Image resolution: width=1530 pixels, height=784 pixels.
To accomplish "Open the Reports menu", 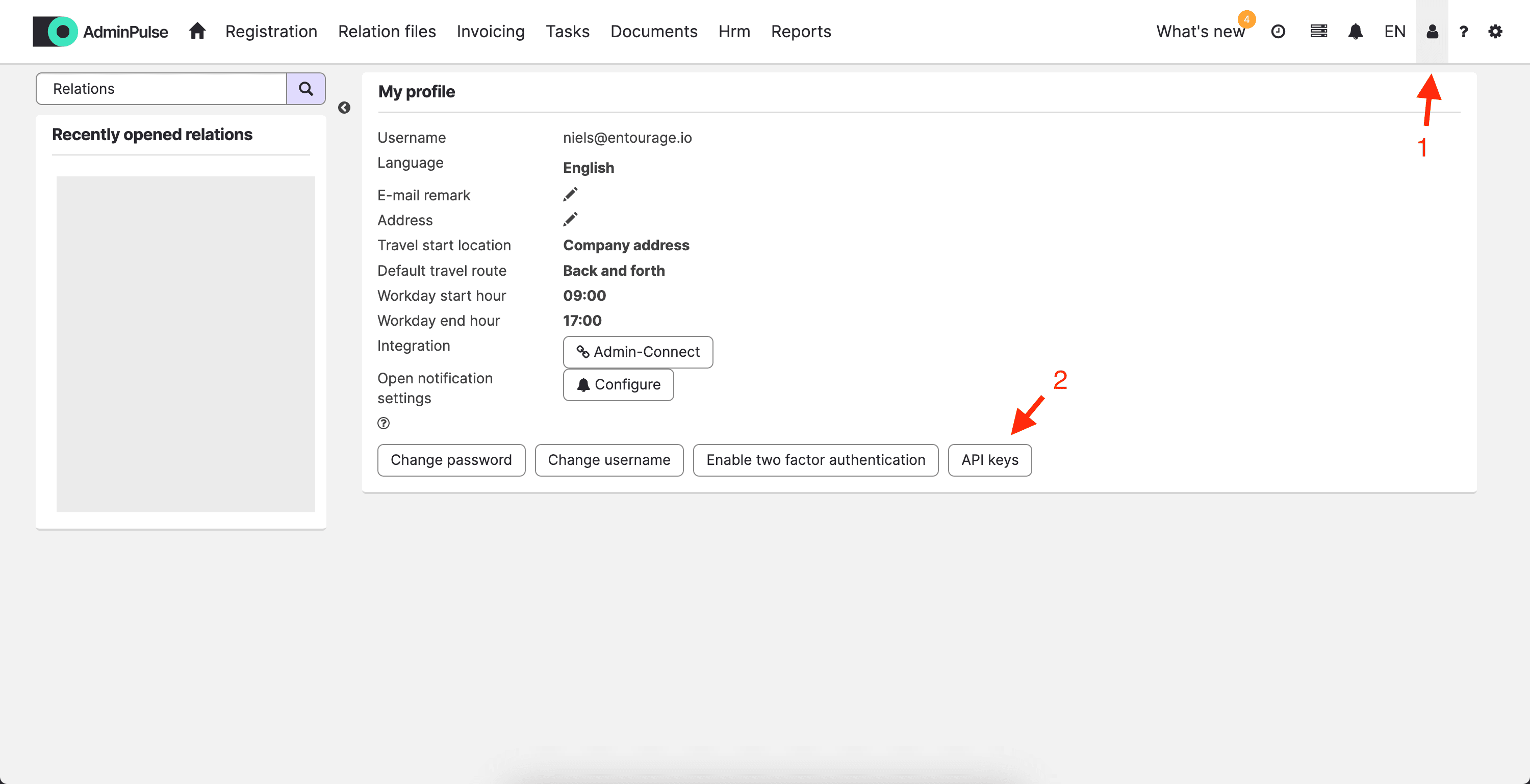I will pos(801,32).
